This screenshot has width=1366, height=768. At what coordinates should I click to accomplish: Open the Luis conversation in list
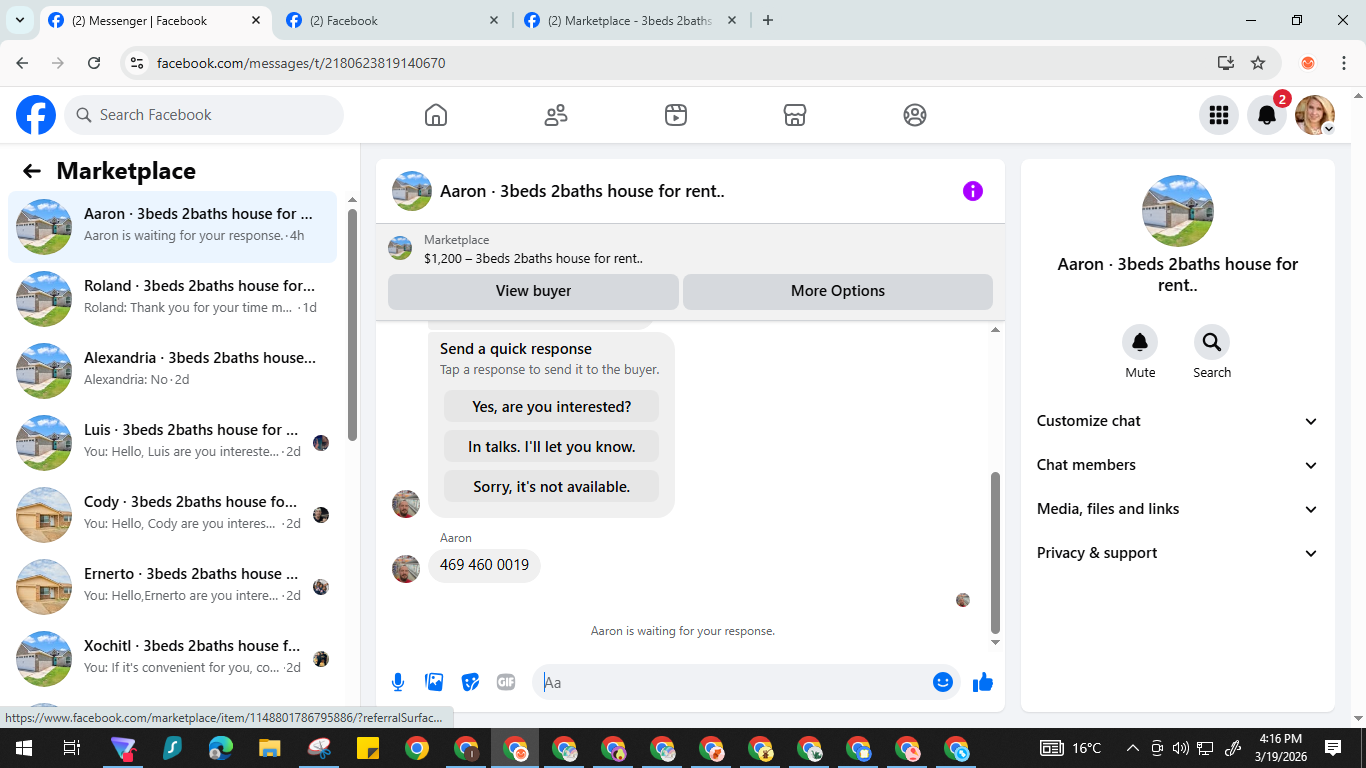tap(172, 443)
